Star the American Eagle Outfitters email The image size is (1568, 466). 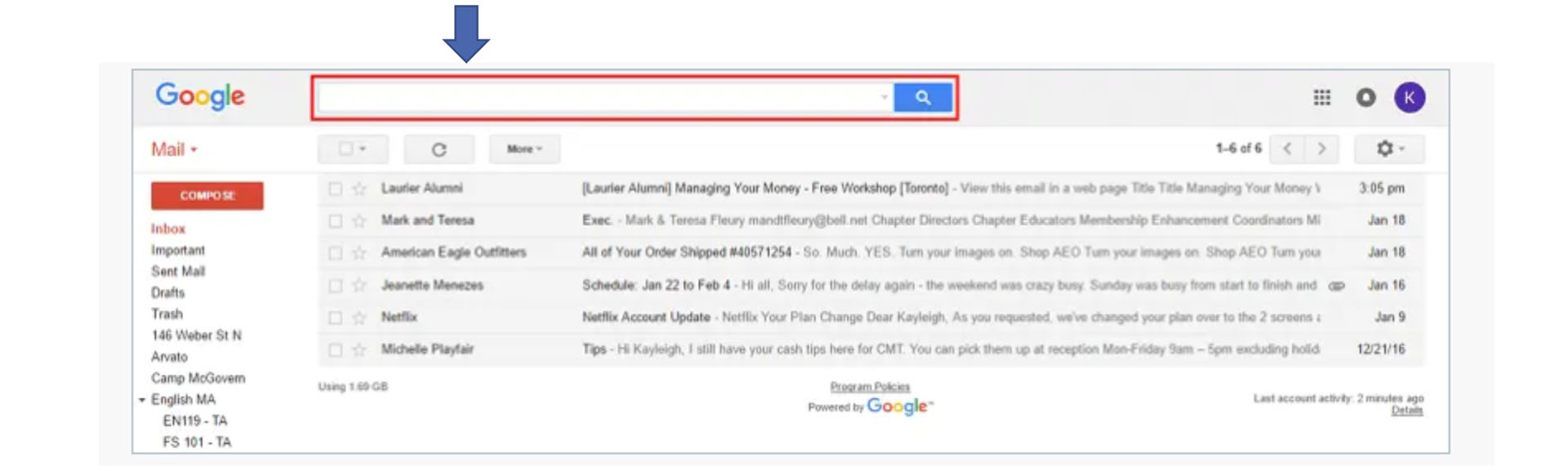(x=359, y=253)
